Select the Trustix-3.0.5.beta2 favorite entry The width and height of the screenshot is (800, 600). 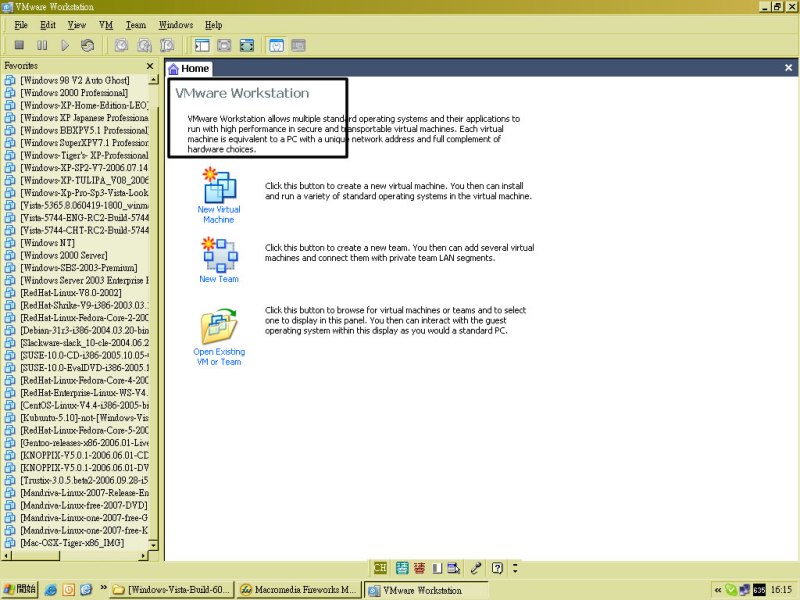(x=84, y=480)
